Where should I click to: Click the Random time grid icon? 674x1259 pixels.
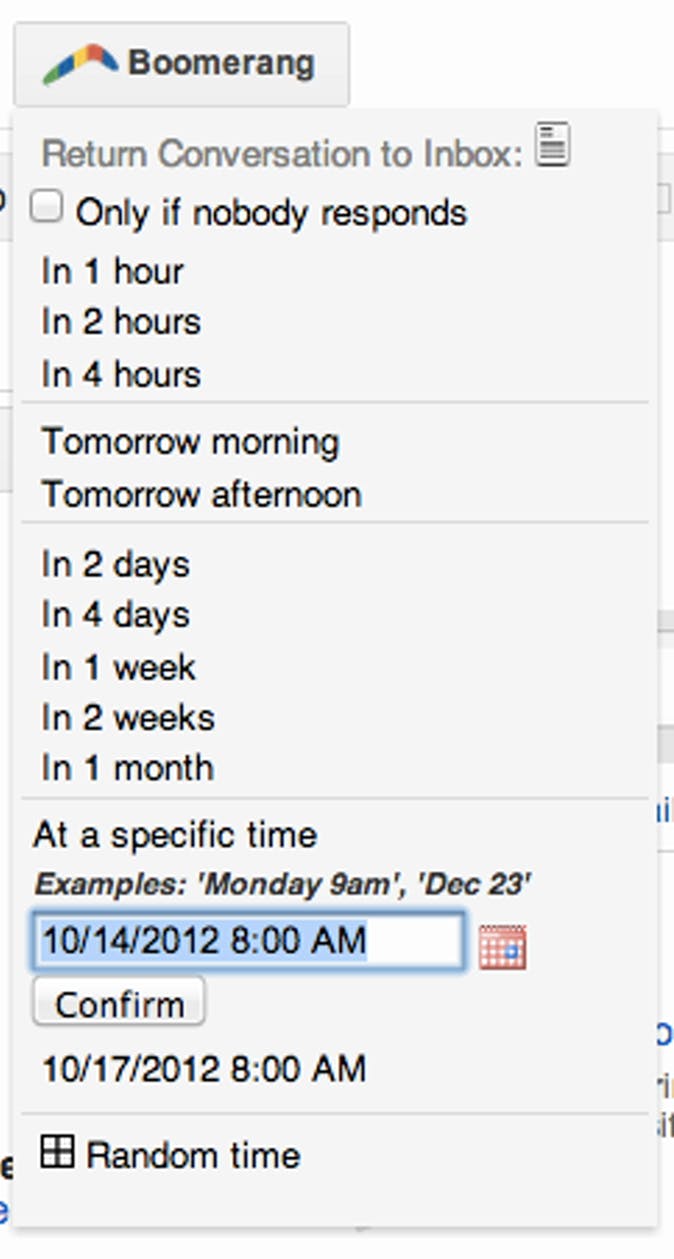(x=57, y=1152)
